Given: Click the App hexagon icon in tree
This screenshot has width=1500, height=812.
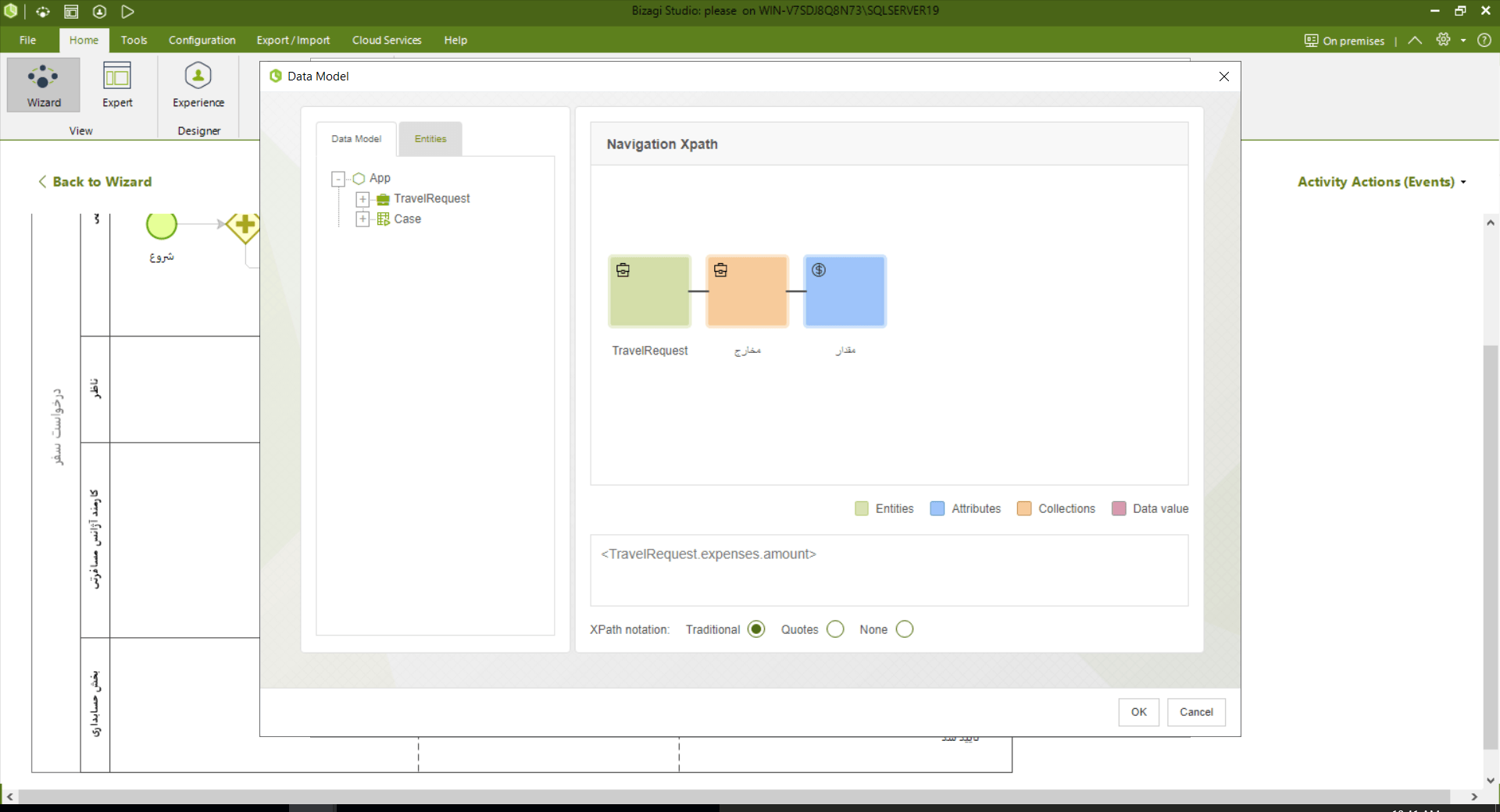Looking at the screenshot, I should pyautogui.click(x=359, y=179).
